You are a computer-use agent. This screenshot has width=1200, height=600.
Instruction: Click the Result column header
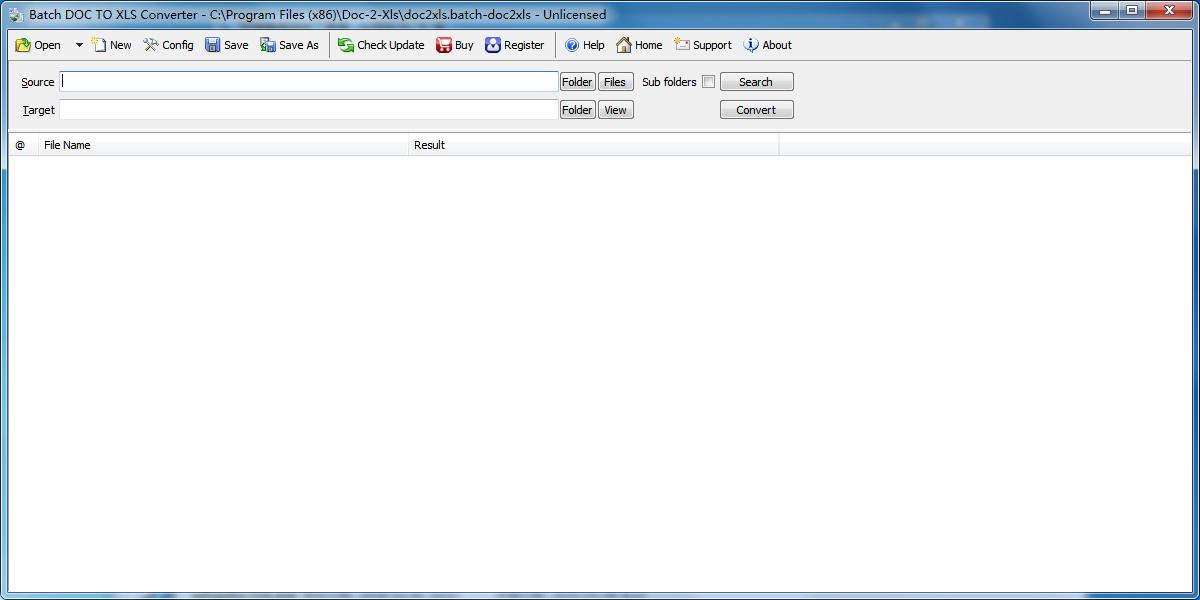[x=594, y=145]
